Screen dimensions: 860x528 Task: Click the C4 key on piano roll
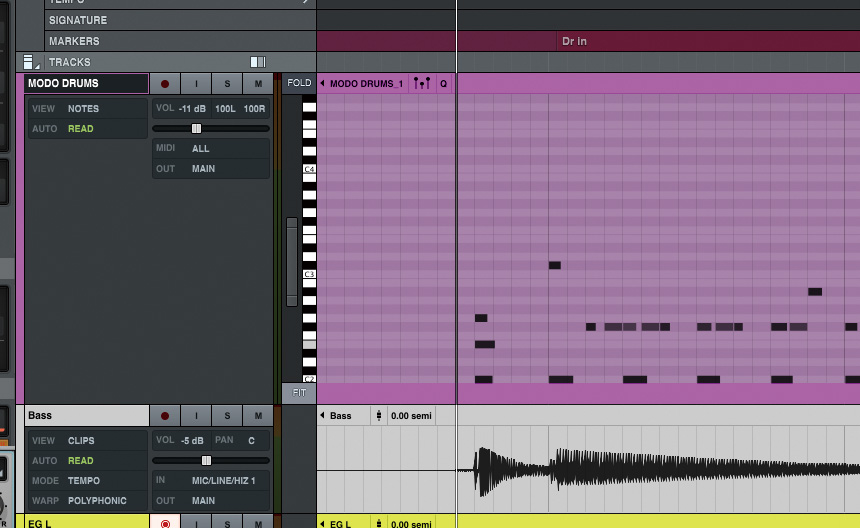pos(309,169)
